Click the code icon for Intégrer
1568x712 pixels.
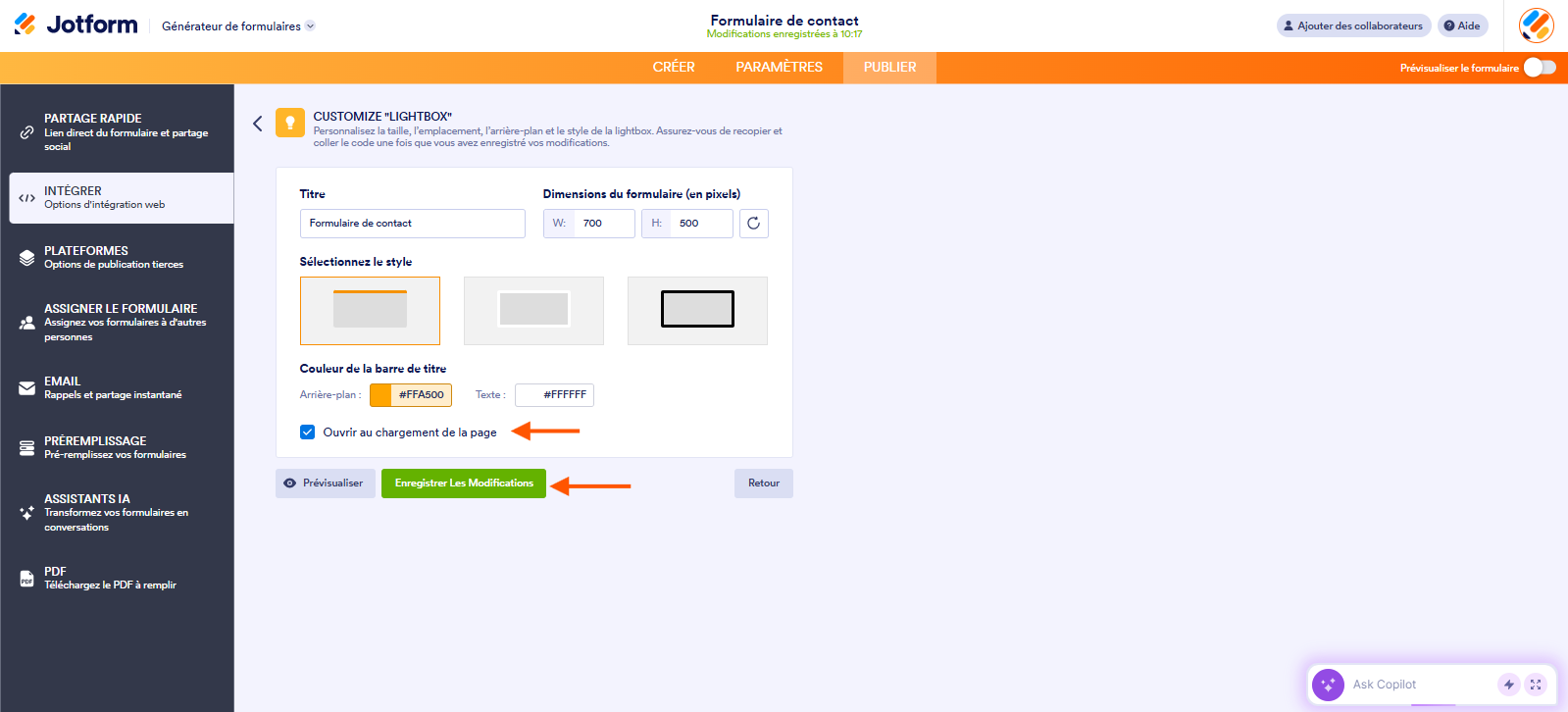pyautogui.click(x=27, y=198)
